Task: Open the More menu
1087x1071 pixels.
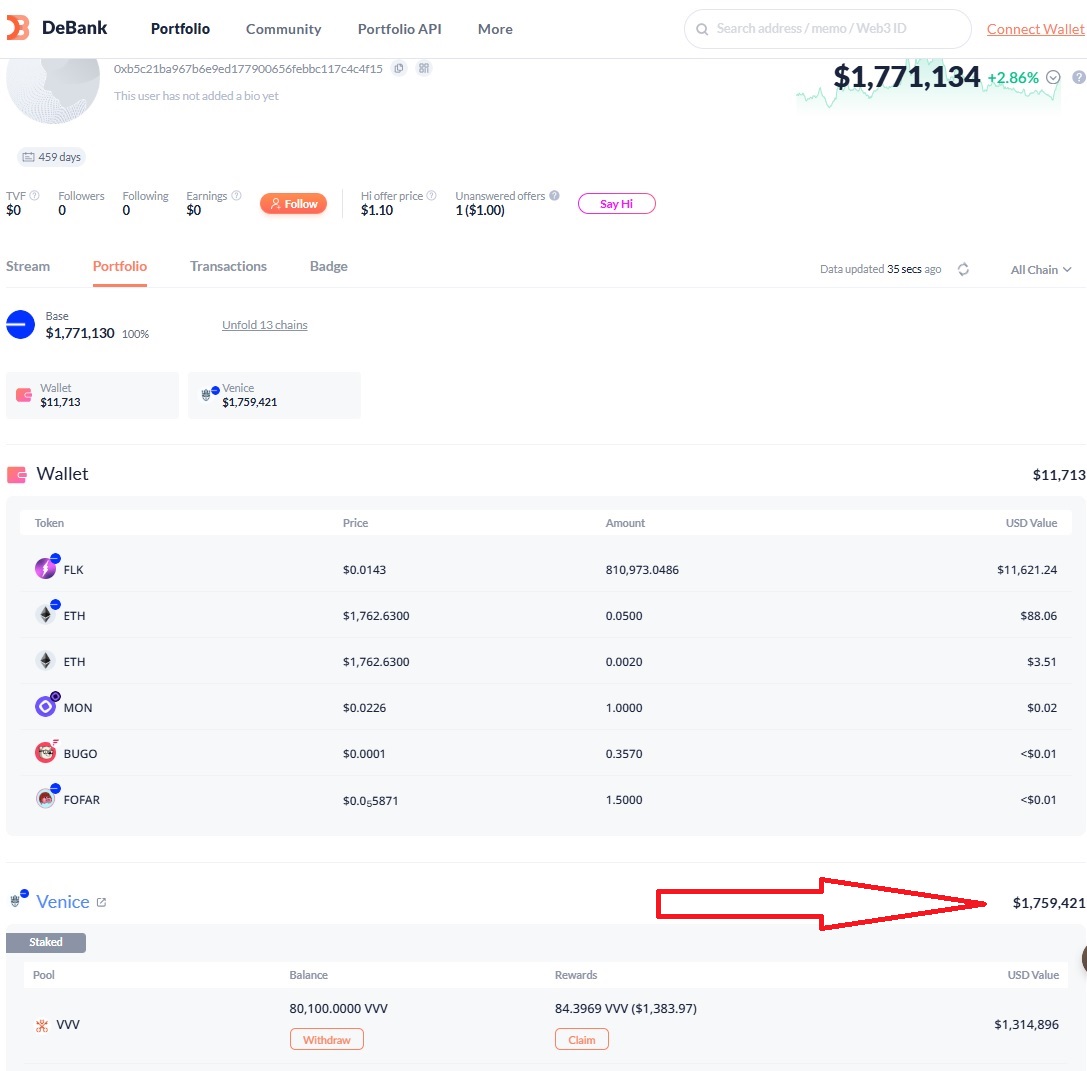Action: (495, 29)
